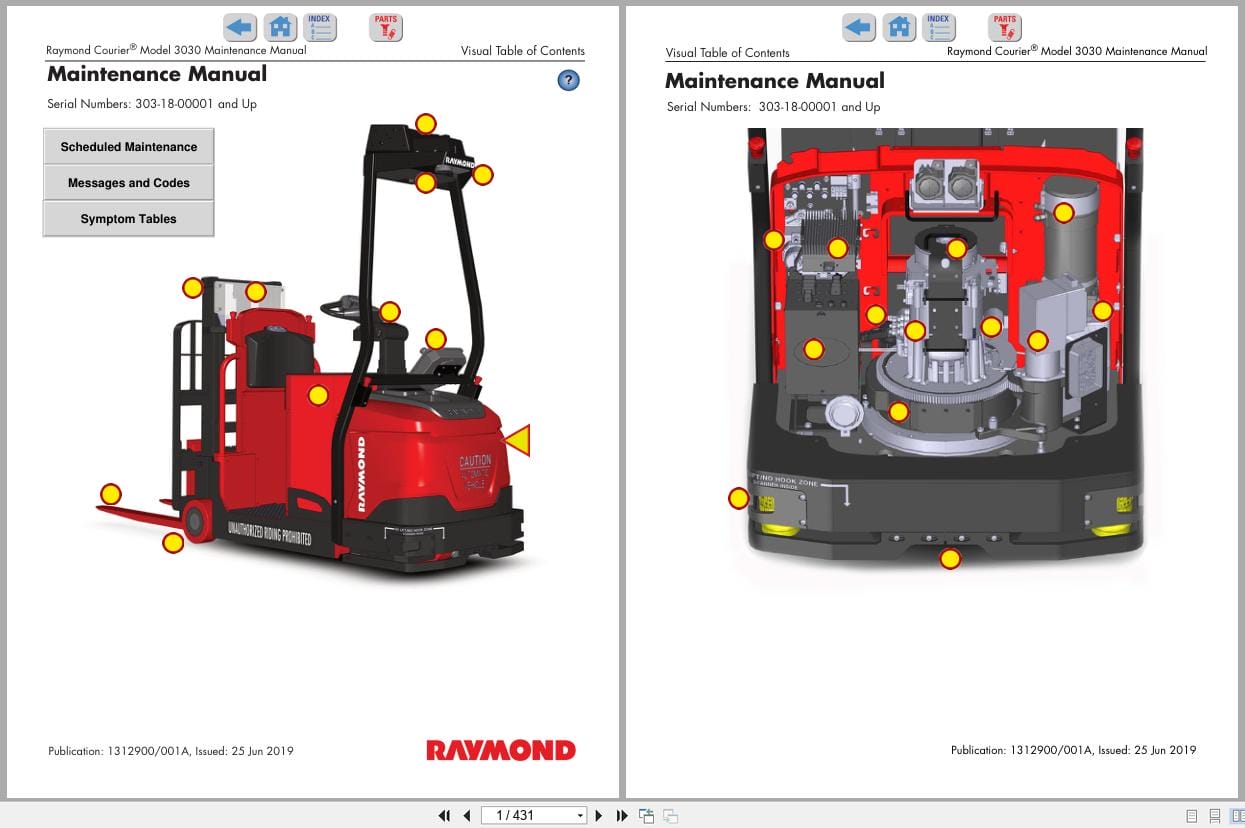
Task: Open the Messages and Codes section
Action: coord(129,182)
